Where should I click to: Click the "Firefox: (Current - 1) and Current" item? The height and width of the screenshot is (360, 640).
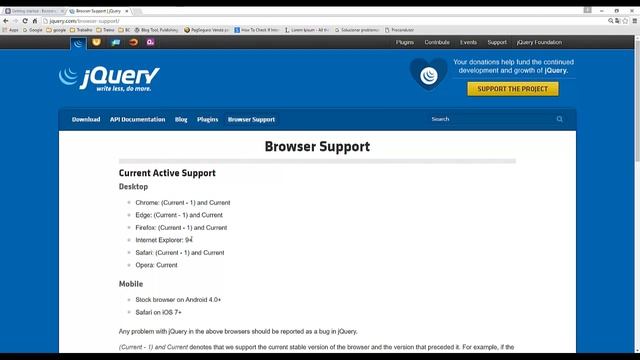(x=181, y=228)
